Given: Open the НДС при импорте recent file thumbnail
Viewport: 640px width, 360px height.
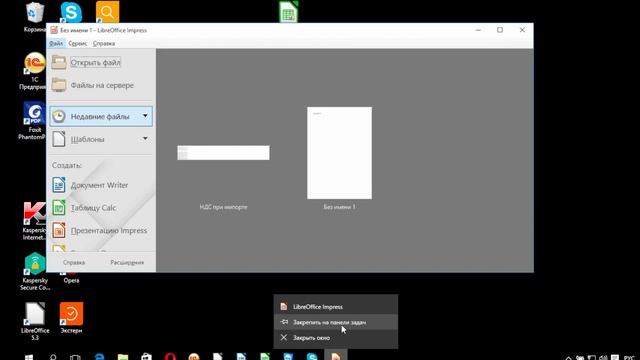Looking at the screenshot, I should point(223,153).
